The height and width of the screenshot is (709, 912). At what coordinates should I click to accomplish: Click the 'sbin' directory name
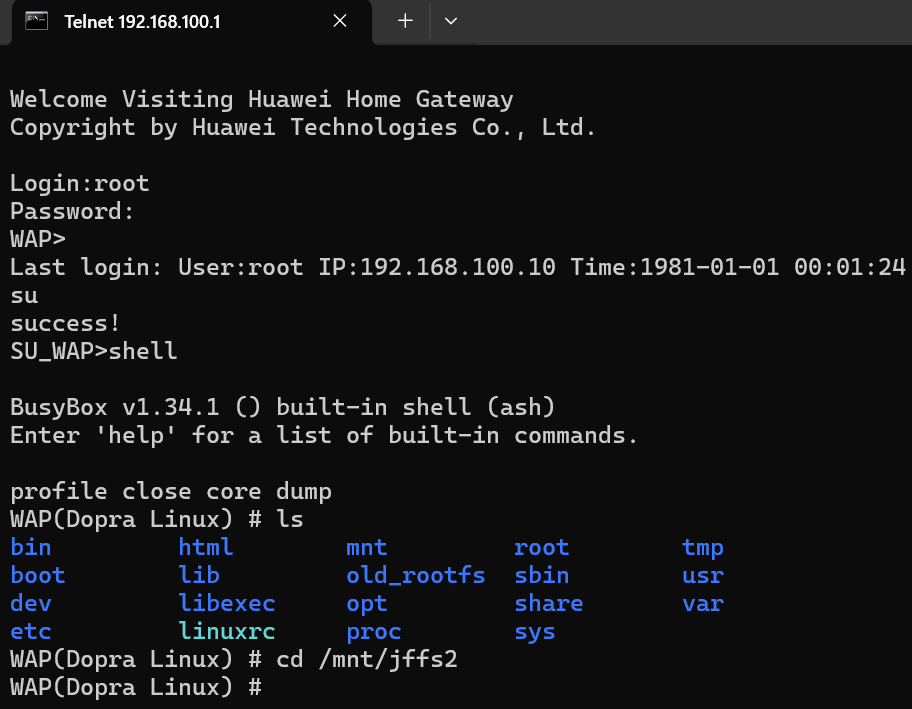click(x=542, y=575)
